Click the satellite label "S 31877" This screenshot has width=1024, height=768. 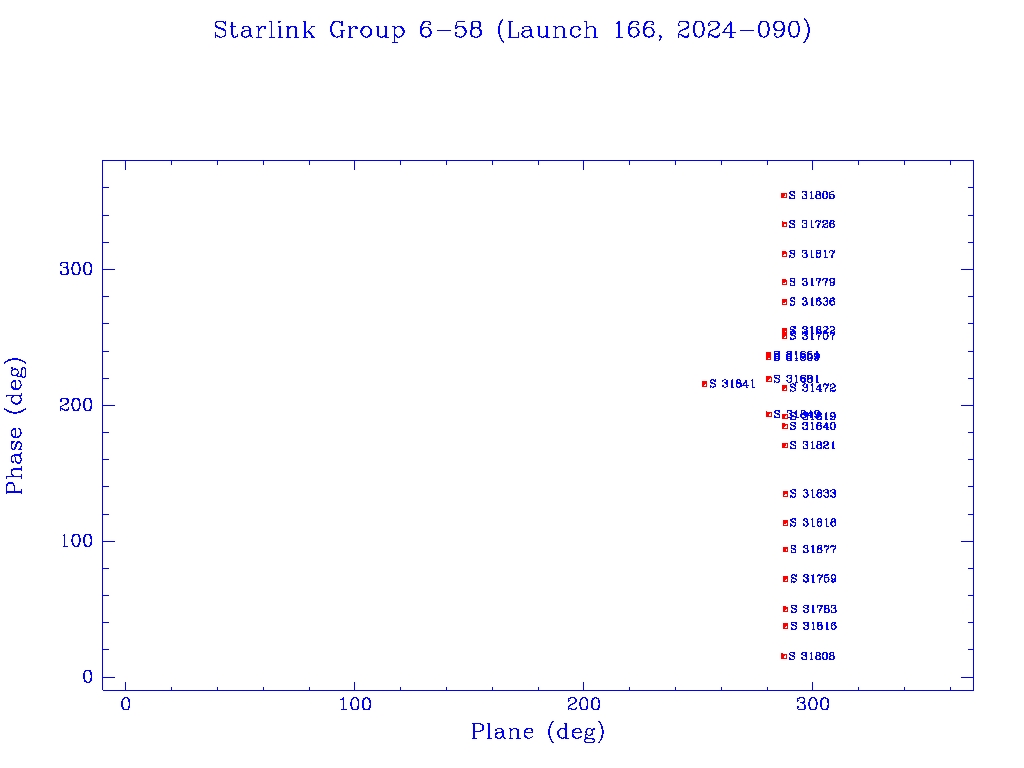[814, 549]
